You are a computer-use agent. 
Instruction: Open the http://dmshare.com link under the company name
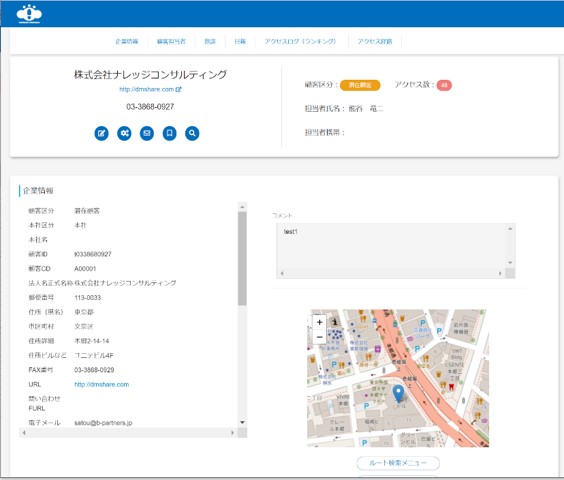pos(147,89)
